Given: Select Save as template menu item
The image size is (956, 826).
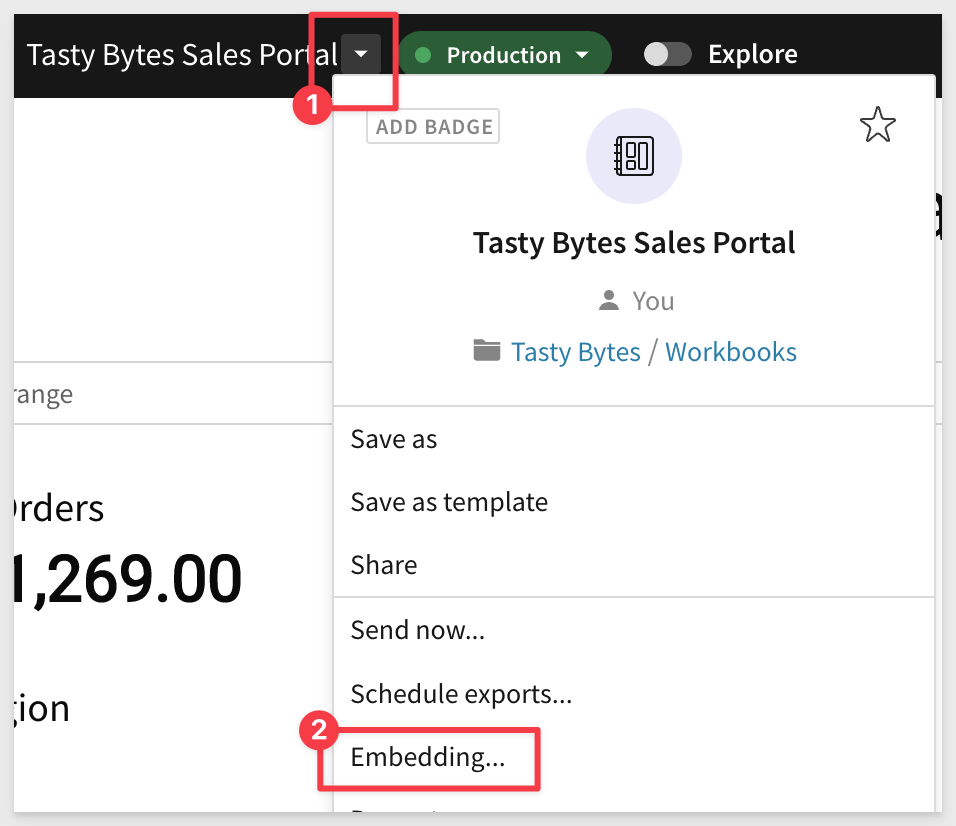Looking at the screenshot, I should [449, 501].
